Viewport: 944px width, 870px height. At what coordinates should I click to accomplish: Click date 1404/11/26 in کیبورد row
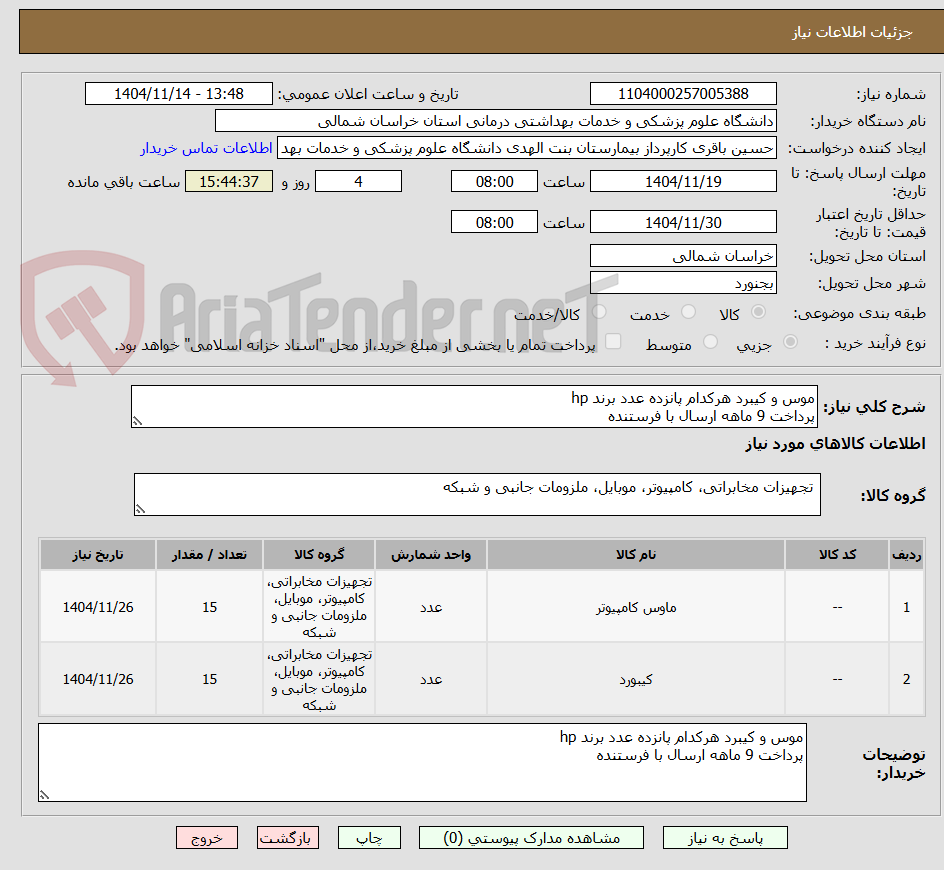[x=98, y=679]
